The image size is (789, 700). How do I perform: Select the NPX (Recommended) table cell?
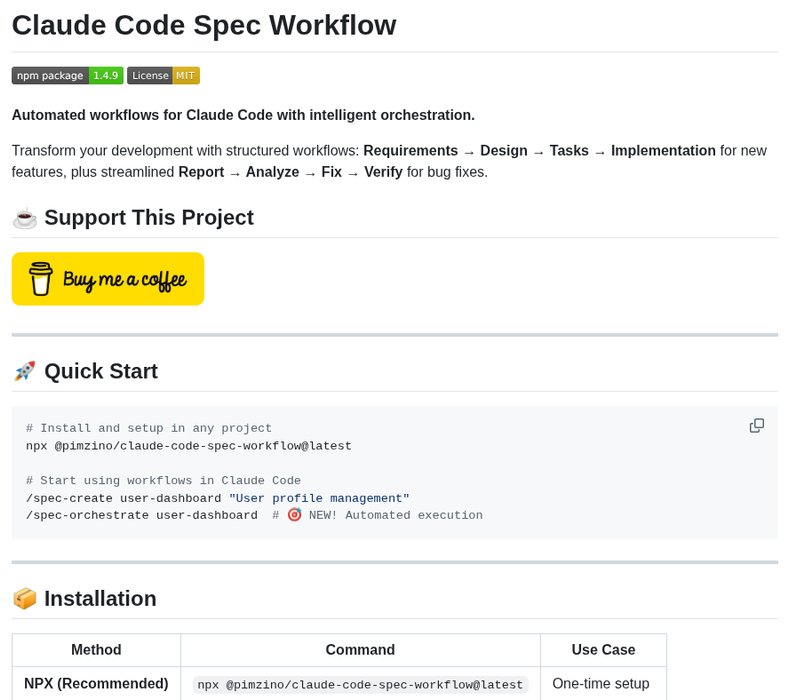(x=96, y=684)
